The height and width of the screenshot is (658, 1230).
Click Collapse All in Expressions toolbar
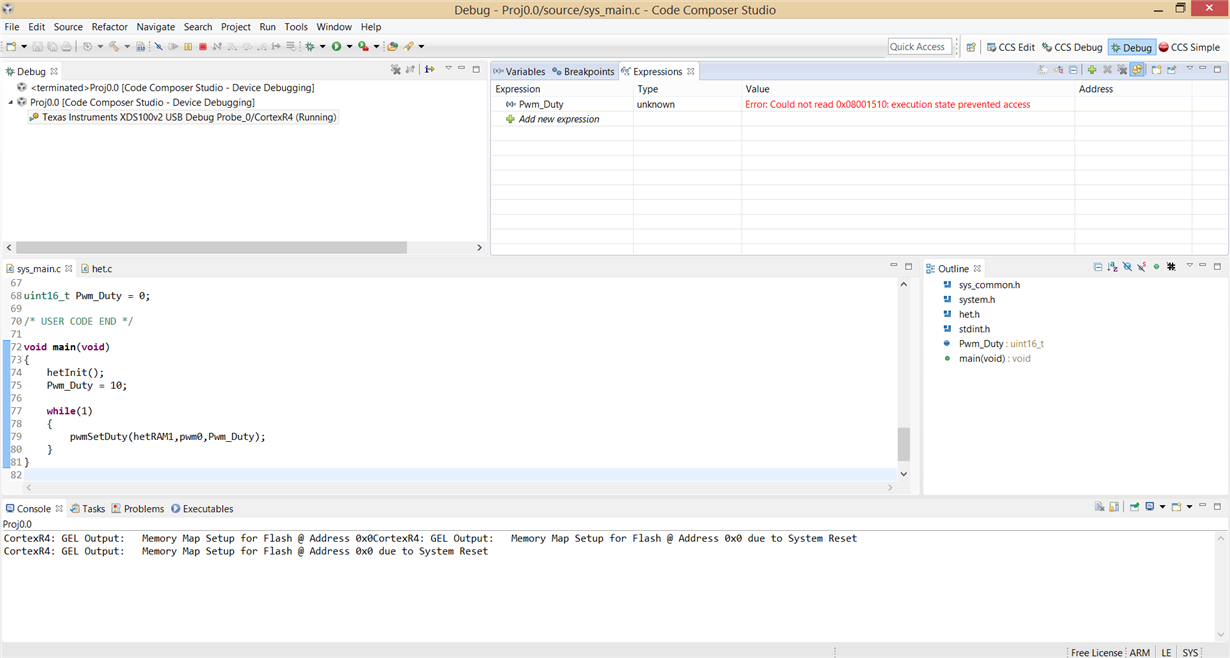pyautogui.click(x=1073, y=70)
